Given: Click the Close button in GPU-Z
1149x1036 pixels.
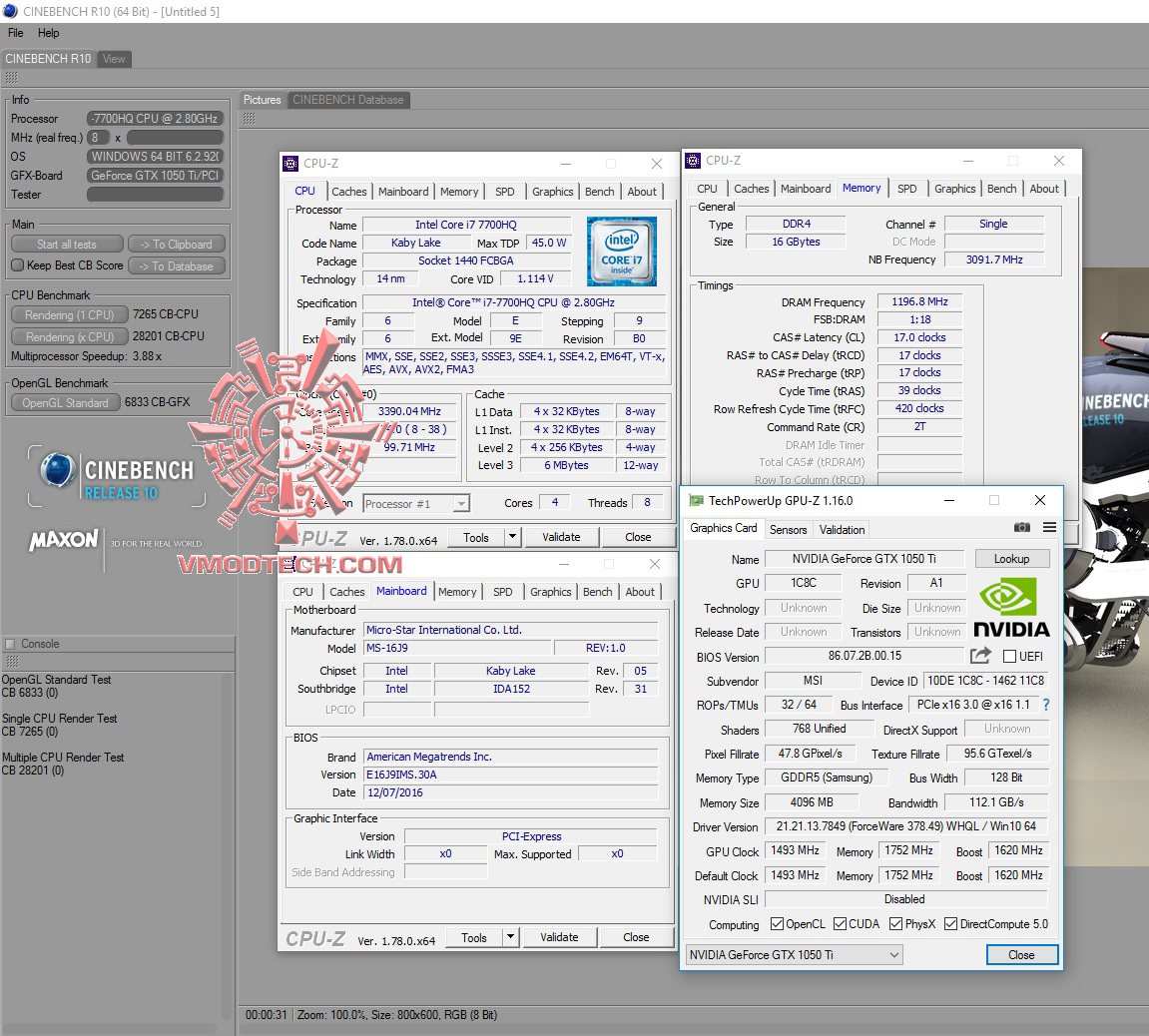Looking at the screenshot, I should click(1021, 955).
